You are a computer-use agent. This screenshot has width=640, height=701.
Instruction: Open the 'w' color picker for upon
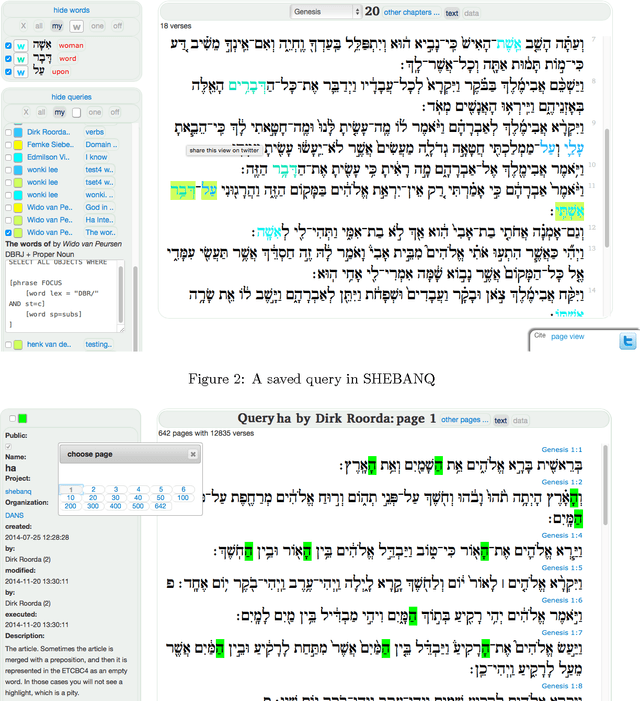click(x=21, y=72)
